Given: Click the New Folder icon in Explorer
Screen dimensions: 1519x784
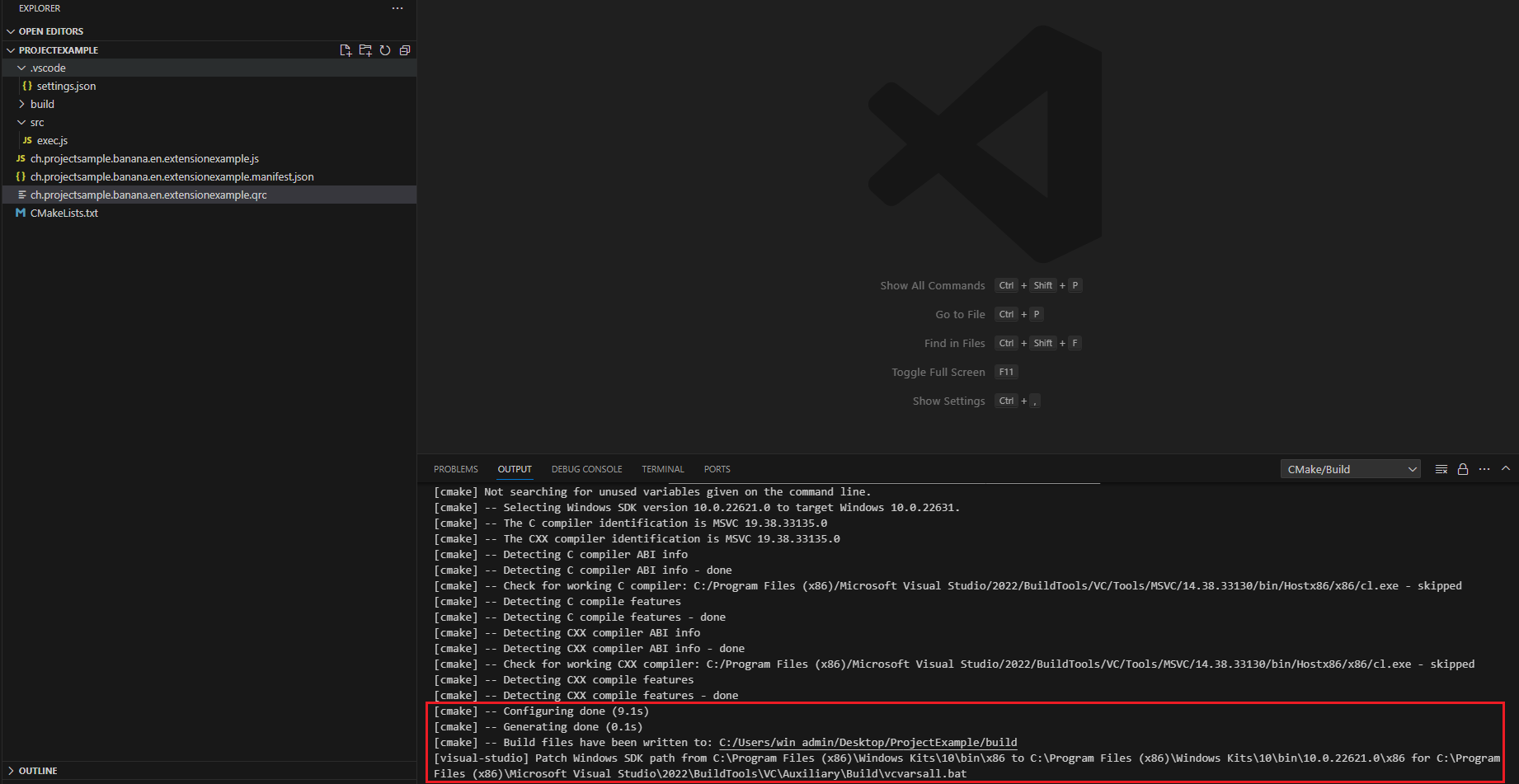Looking at the screenshot, I should pos(365,50).
